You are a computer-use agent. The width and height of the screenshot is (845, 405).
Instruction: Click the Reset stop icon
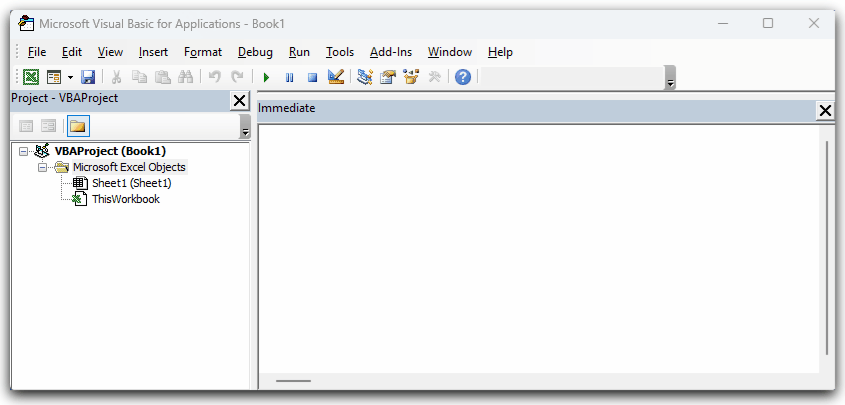313,78
